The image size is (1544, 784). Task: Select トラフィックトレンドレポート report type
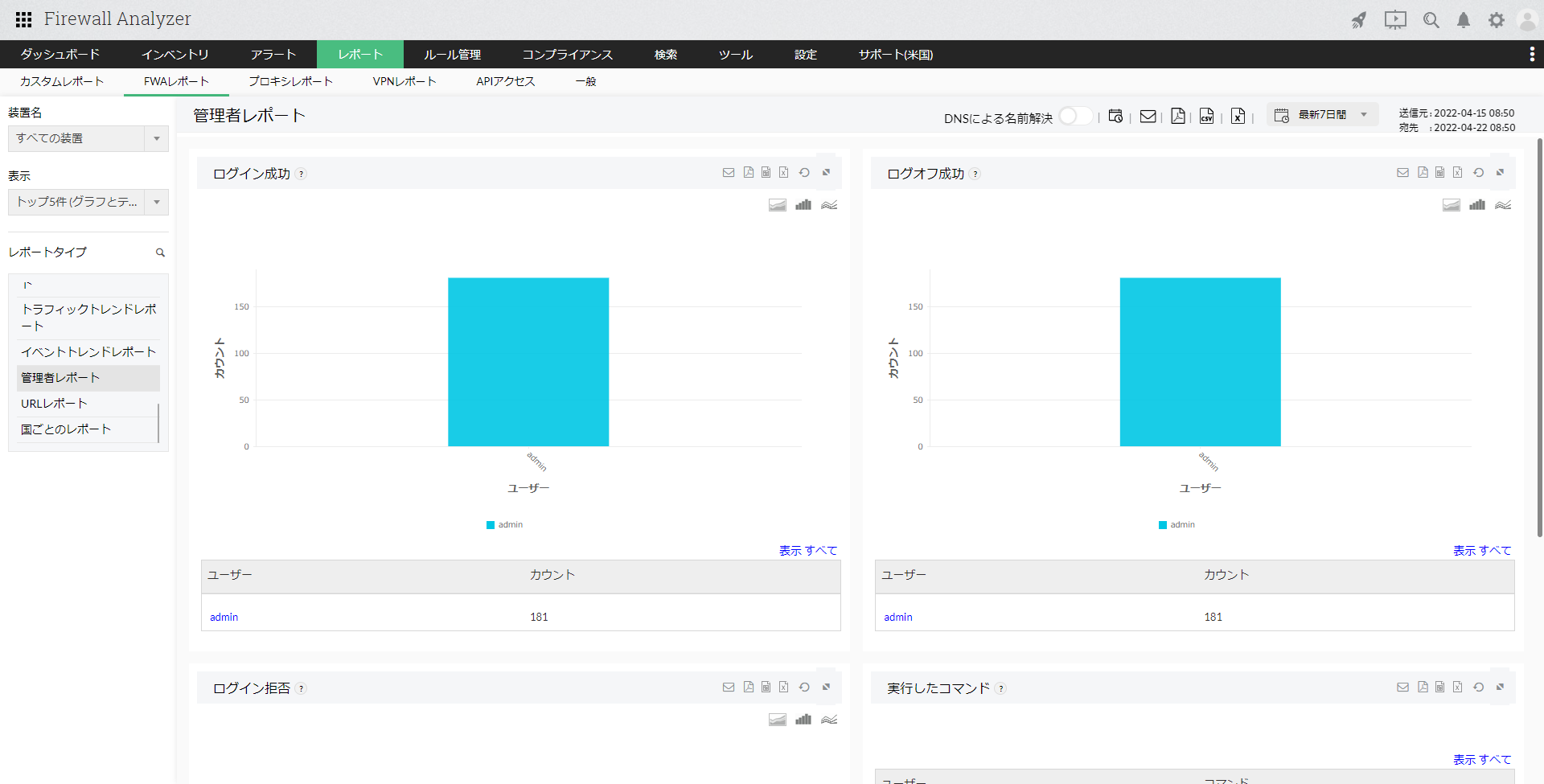point(88,318)
